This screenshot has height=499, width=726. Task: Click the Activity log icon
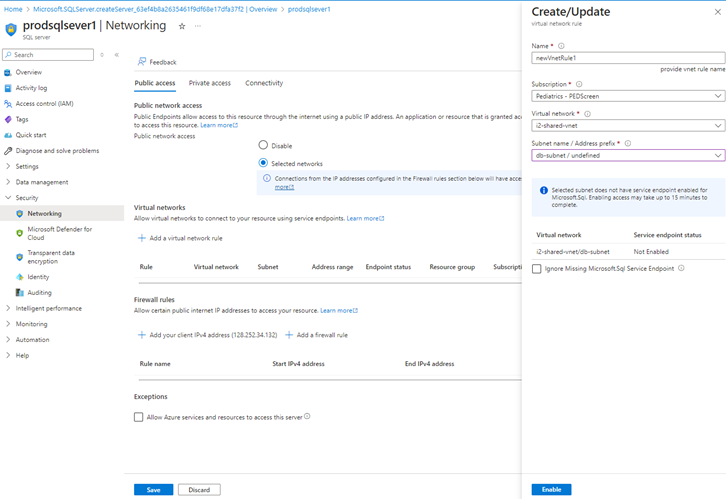point(7,88)
